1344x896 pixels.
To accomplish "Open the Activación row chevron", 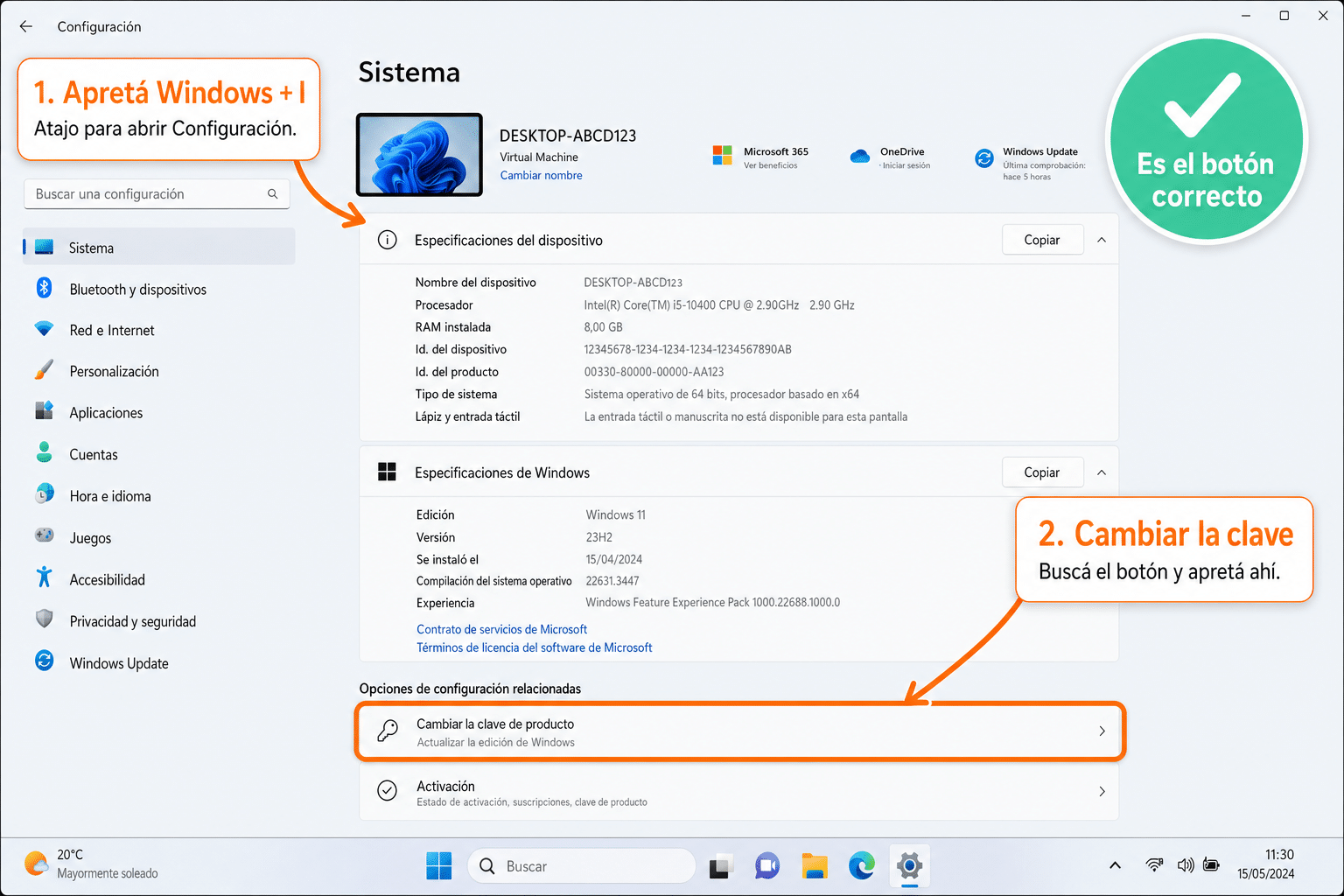I will [1102, 791].
